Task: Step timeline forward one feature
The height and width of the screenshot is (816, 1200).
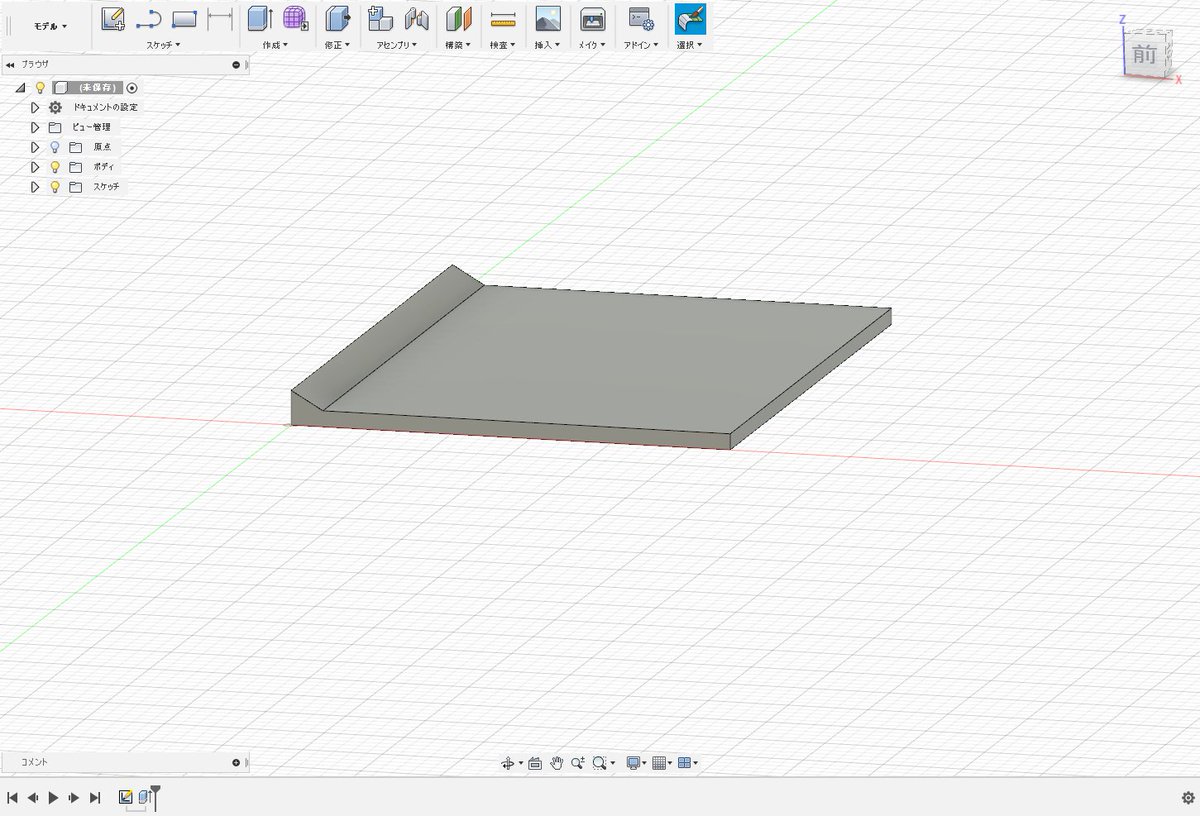Action: point(74,798)
